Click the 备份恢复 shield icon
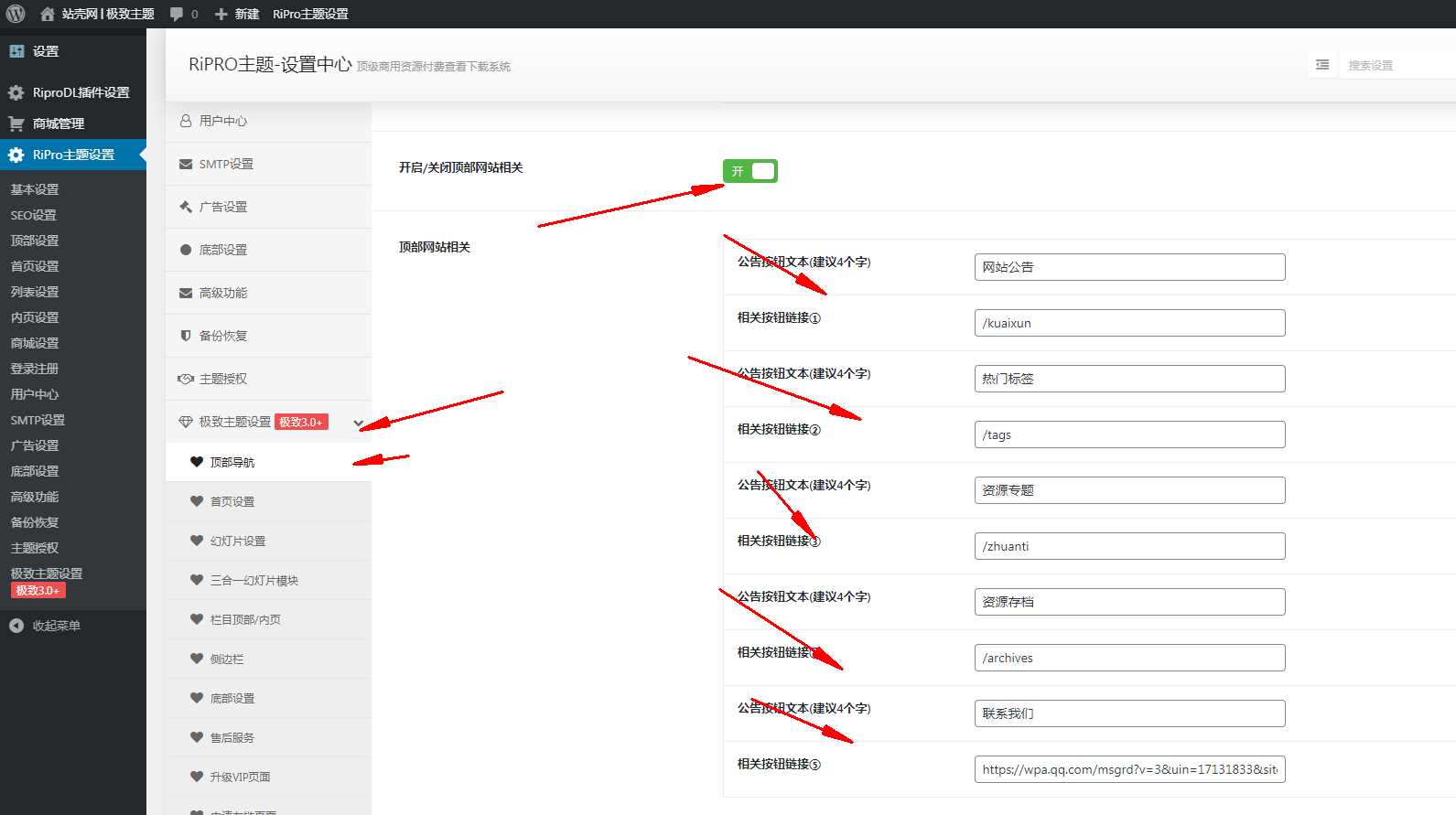The width and height of the screenshot is (1456, 815). coord(186,336)
